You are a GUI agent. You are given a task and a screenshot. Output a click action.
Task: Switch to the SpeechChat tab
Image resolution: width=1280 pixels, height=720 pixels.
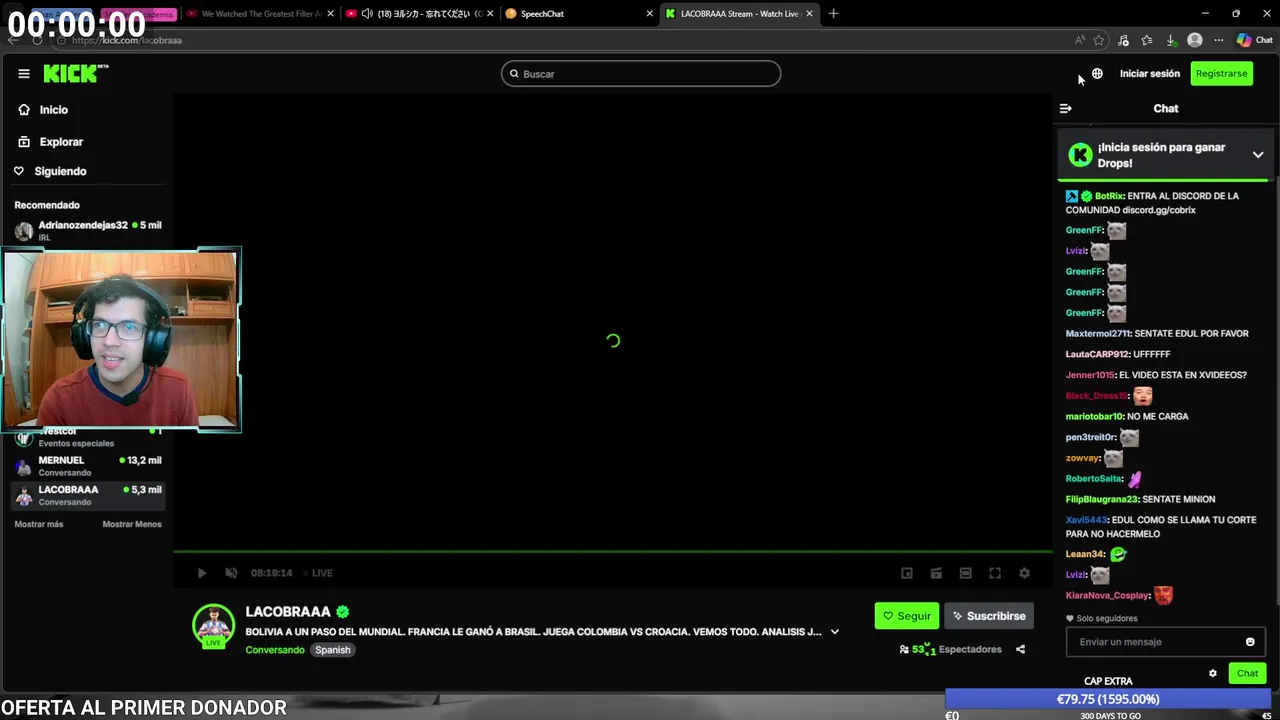pos(578,13)
